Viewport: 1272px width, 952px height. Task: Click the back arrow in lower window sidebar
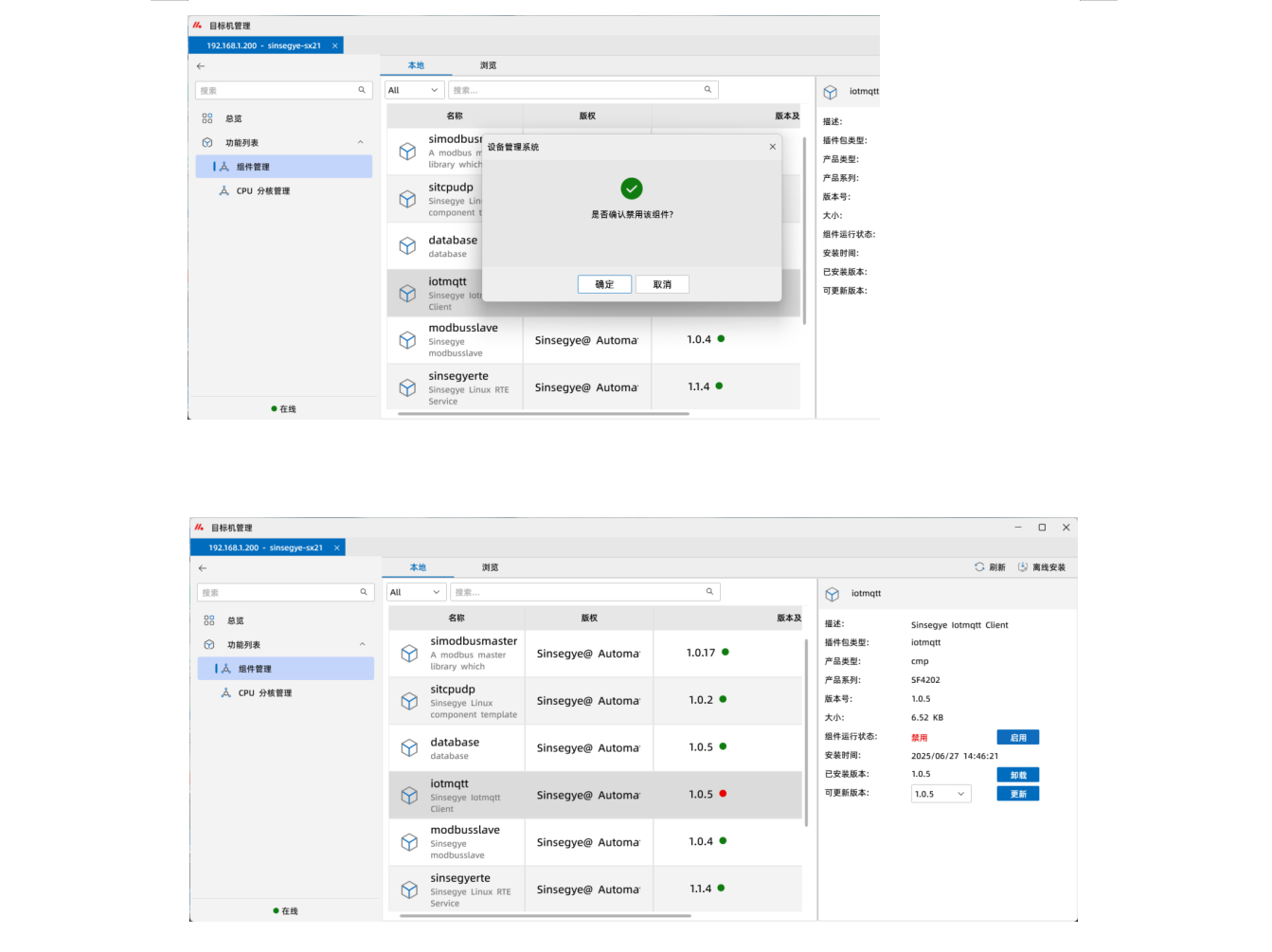tap(203, 568)
